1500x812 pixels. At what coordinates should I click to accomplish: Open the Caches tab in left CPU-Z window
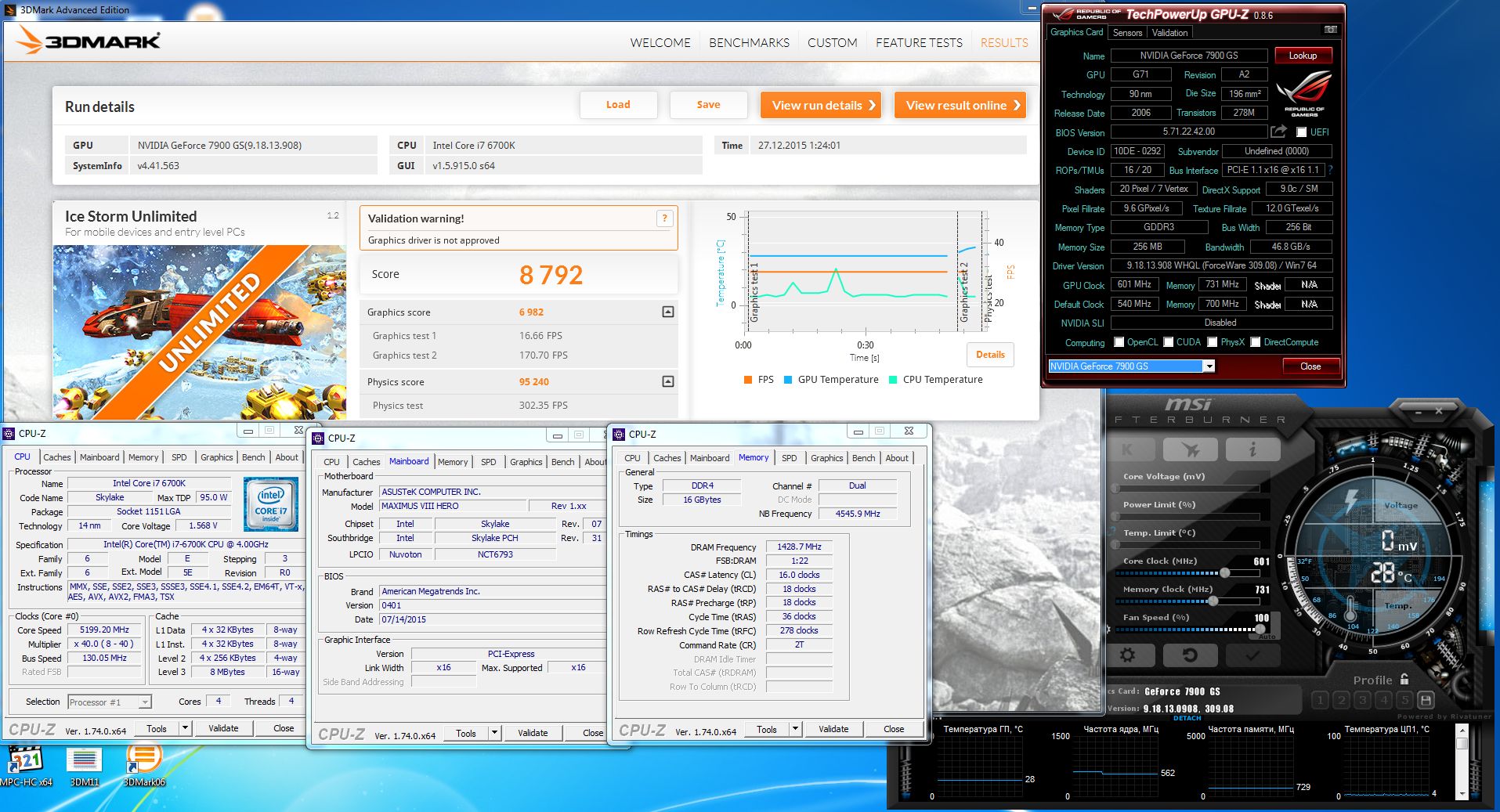[56, 457]
